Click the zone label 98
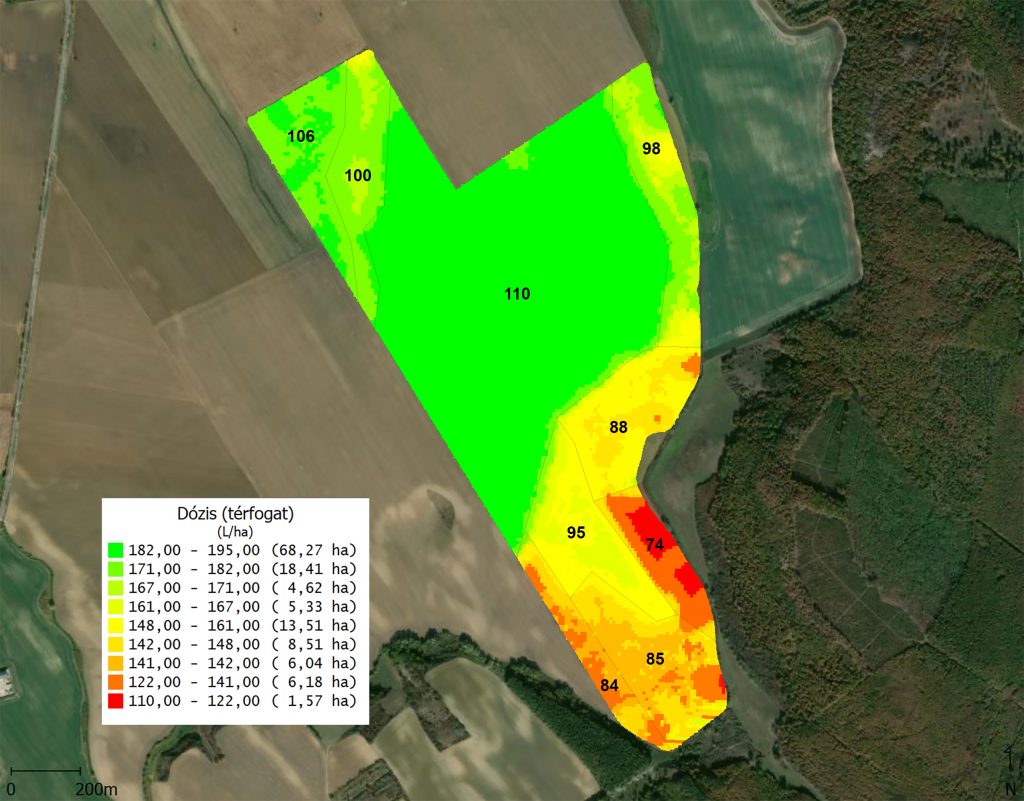This screenshot has height=801, width=1024. pos(651,148)
